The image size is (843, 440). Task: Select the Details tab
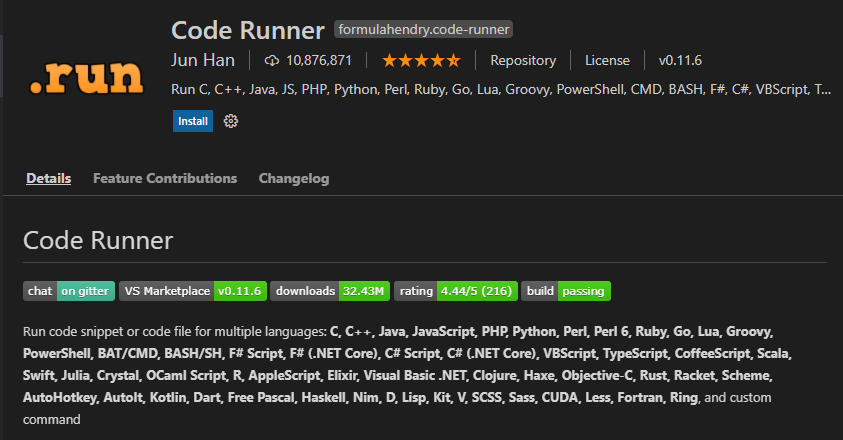(x=48, y=179)
